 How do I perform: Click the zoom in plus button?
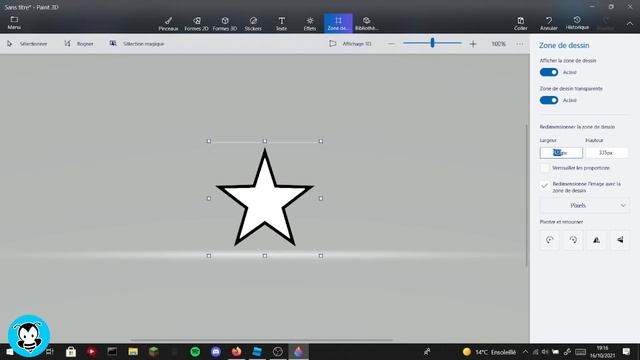click(473, 44)
